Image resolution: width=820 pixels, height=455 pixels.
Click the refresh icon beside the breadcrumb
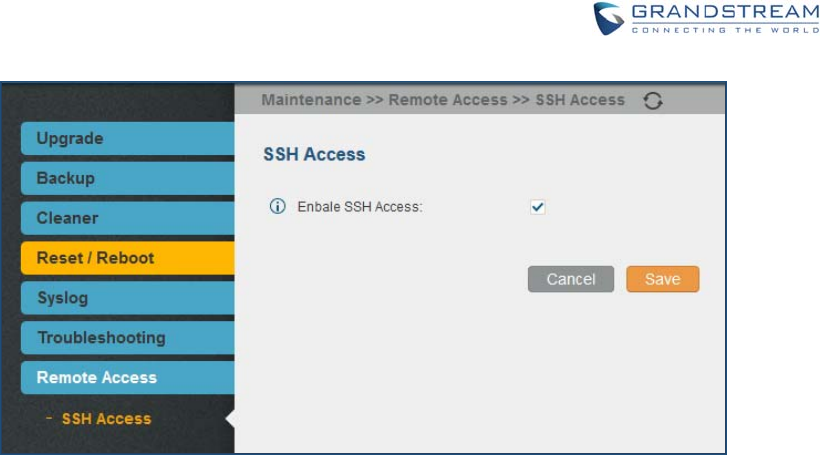point(653,100)
